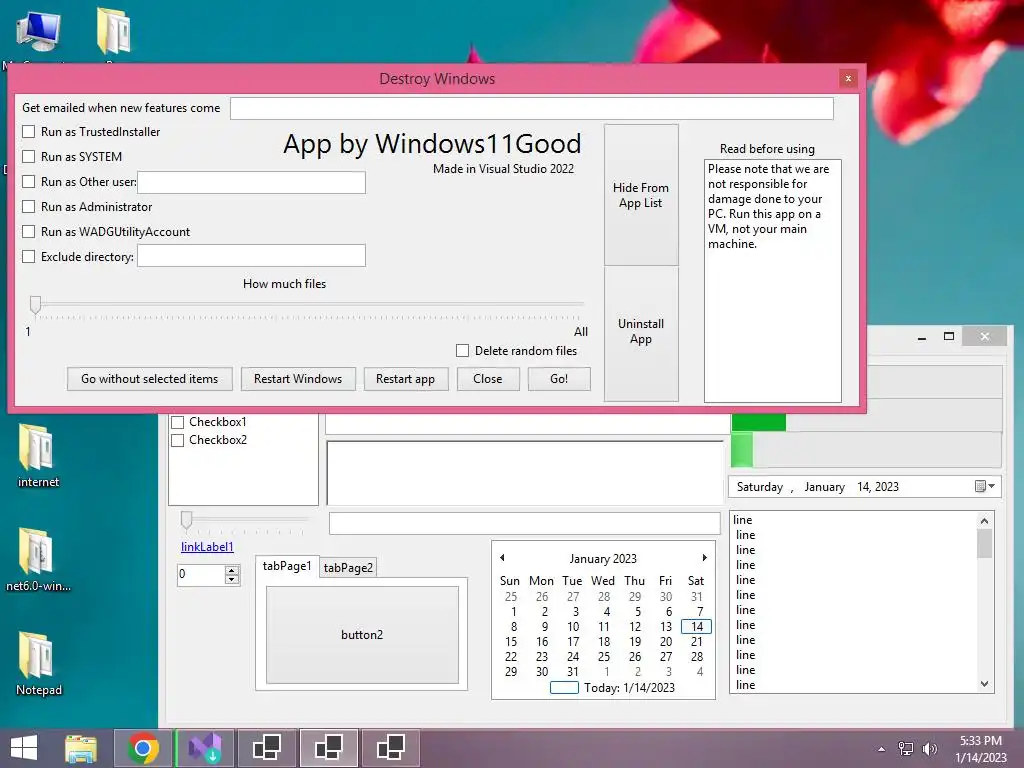Check Checkbox2 in background window
This screenshot has width=1024, height=768.
[x=178, y=441]
